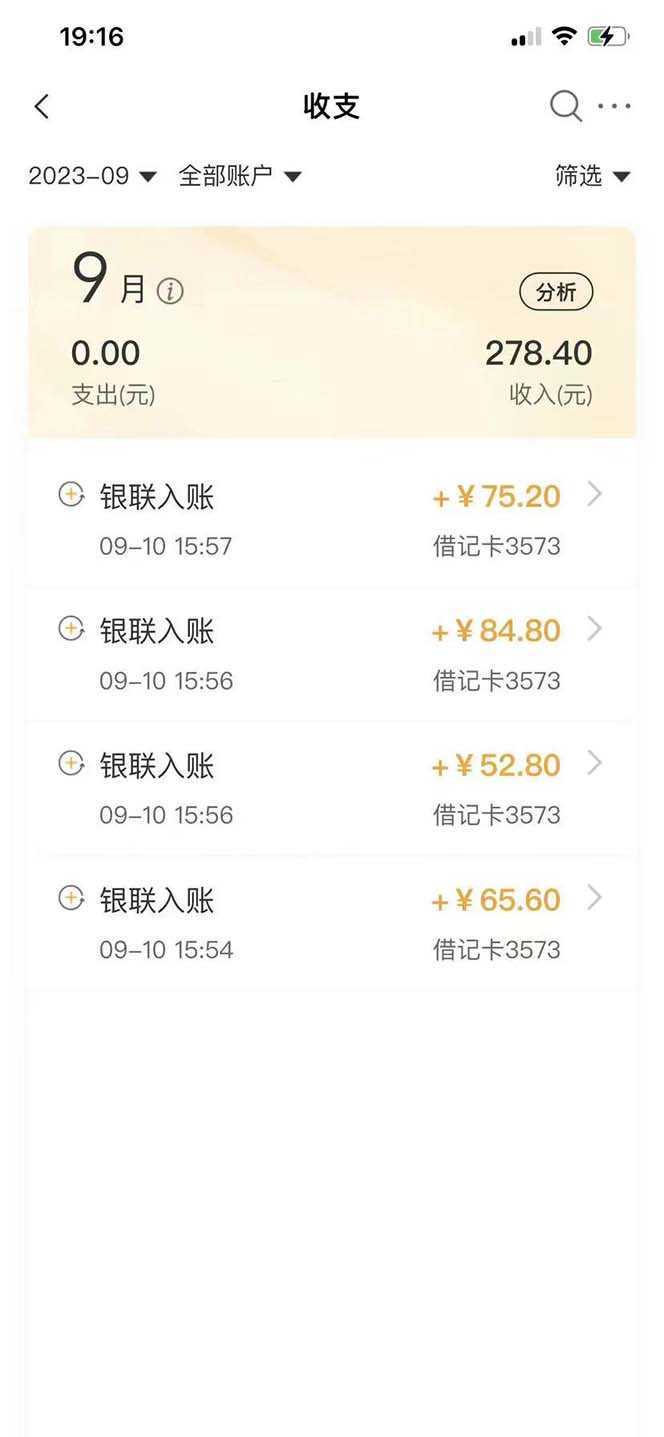
Task: Tap the 银联入账 icon on the last transaction
Action: [x=71, y=899]
